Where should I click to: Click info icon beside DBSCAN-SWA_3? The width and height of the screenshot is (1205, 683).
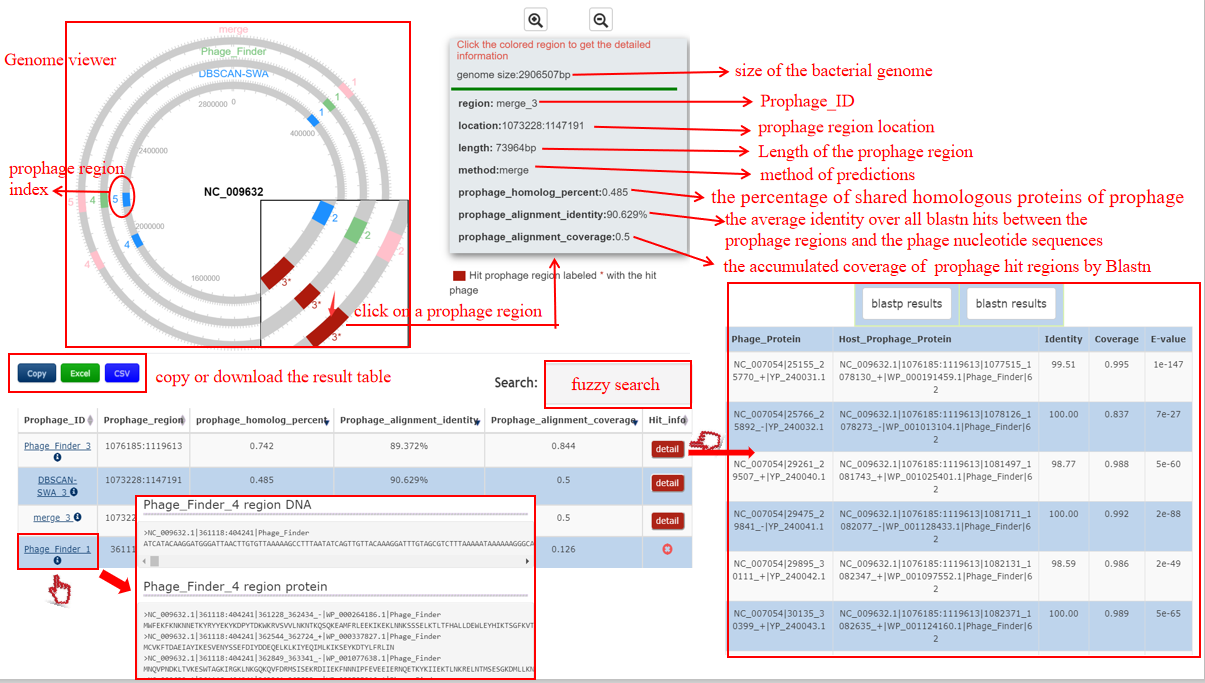74,492
